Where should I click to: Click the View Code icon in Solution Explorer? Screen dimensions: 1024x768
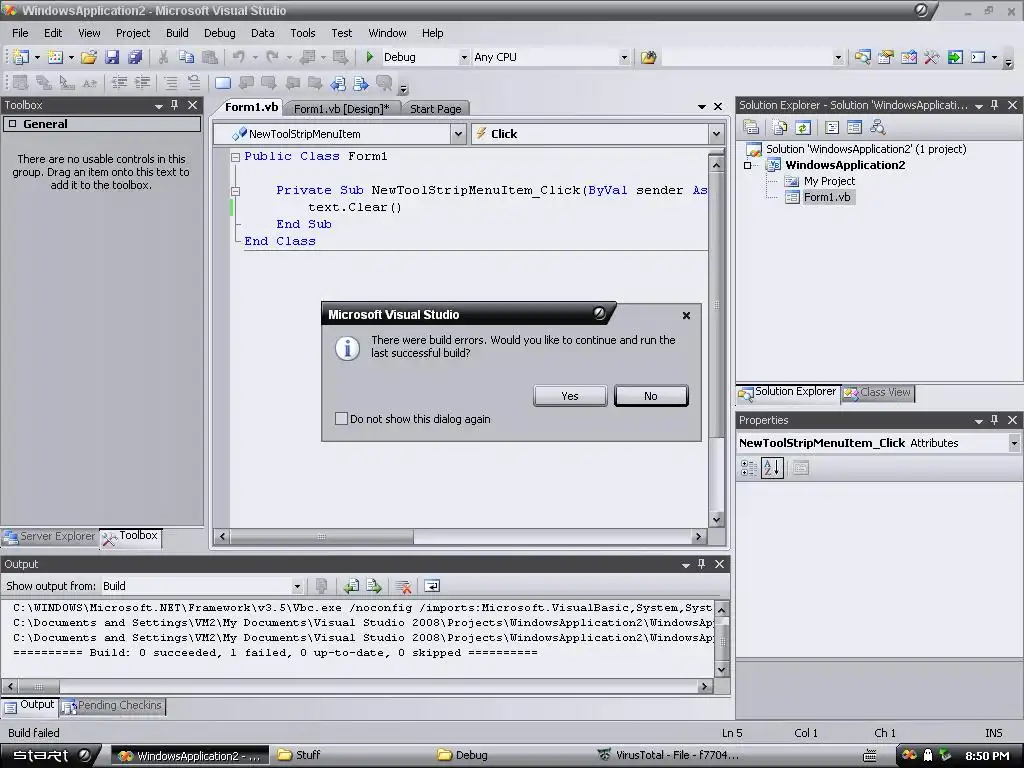[831, 127]
